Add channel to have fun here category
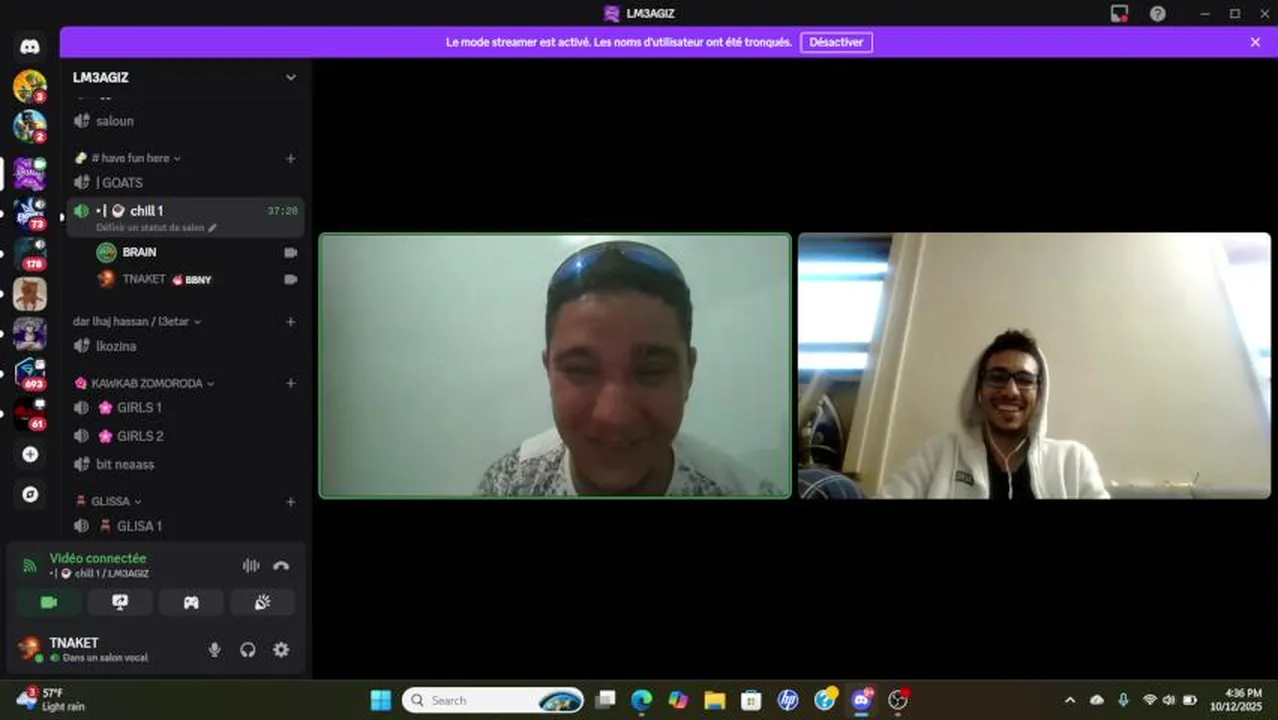 tap(291, 158)
